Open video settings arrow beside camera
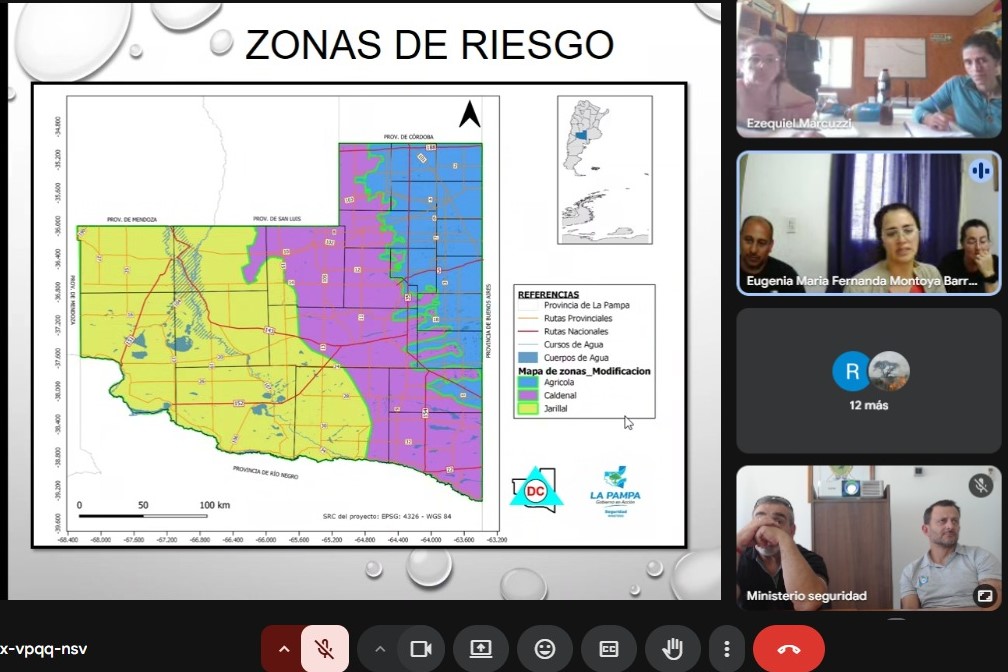The width and height of the screenshot is (1008, 672). coord(380,649)
